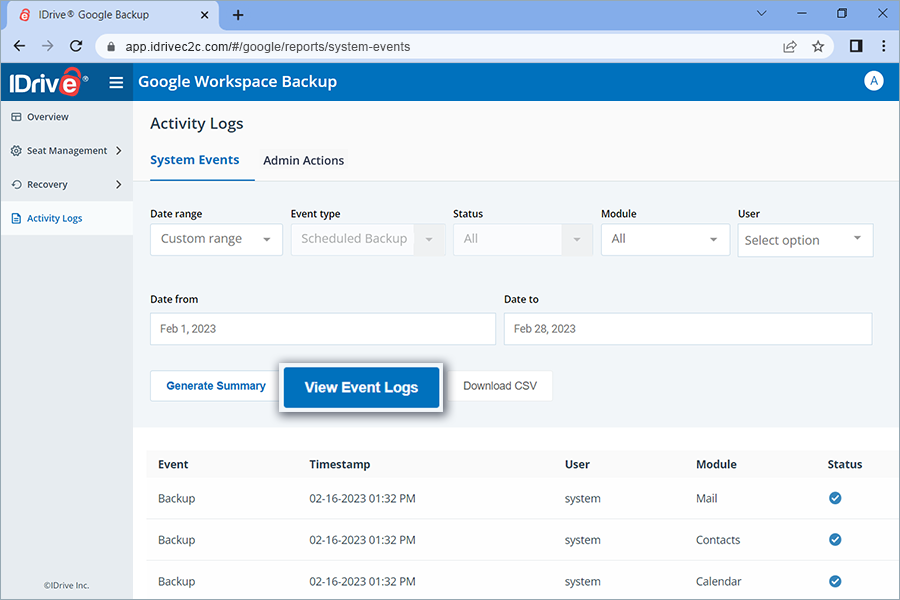The width and height of the screenshot is (900, 600).
Task: Click View Event Logs button
Action: [362, 388]
